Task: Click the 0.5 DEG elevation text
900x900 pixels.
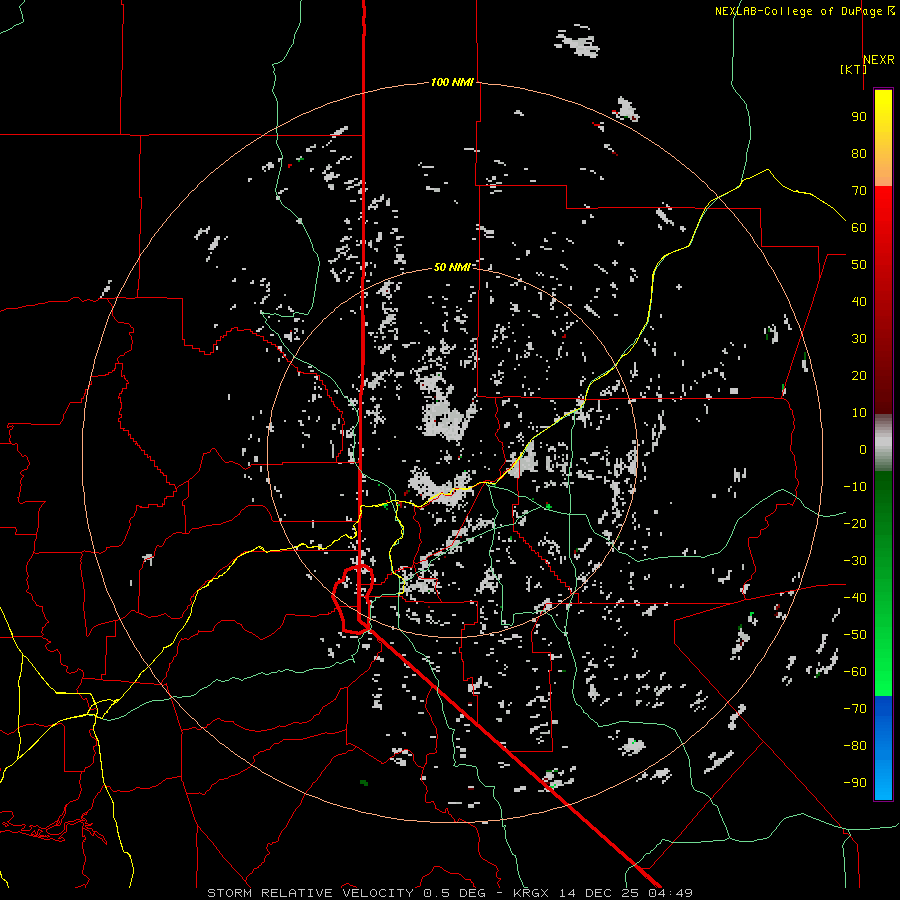Action: point(454,893)
